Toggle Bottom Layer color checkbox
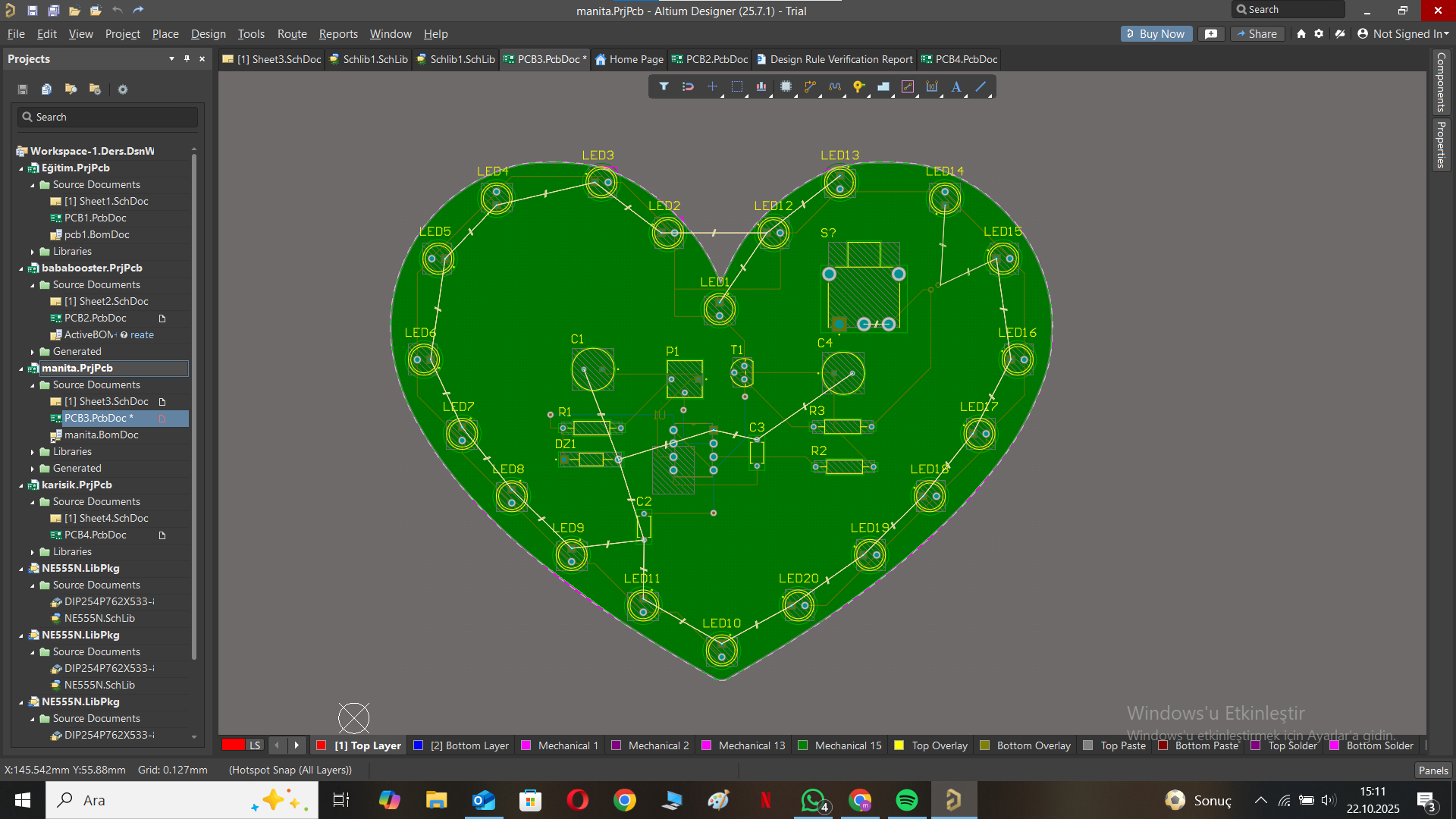Screen dimensions: 1456x819 (418, 745)
